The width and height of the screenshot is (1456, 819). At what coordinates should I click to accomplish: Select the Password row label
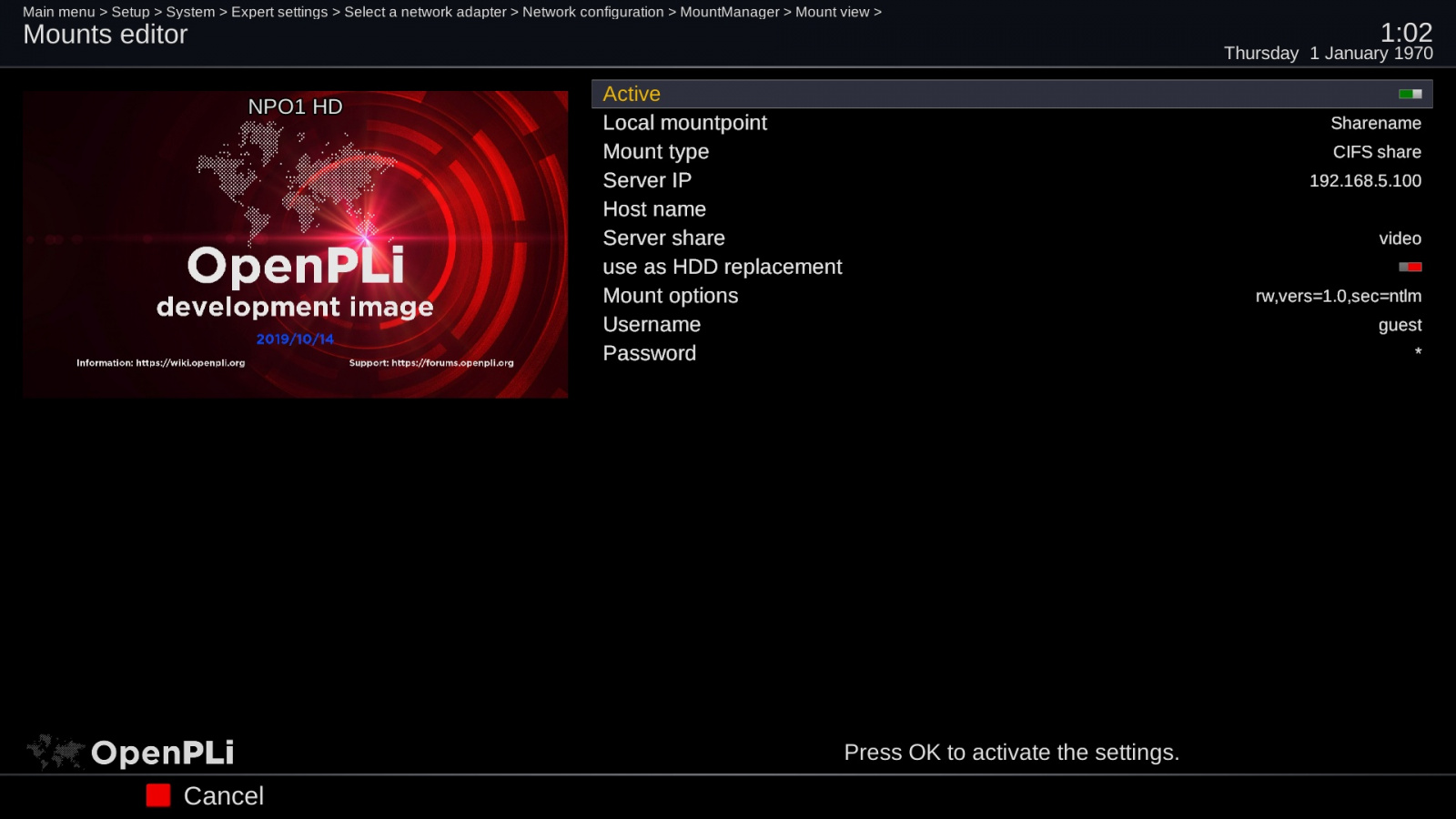[649, 353]
